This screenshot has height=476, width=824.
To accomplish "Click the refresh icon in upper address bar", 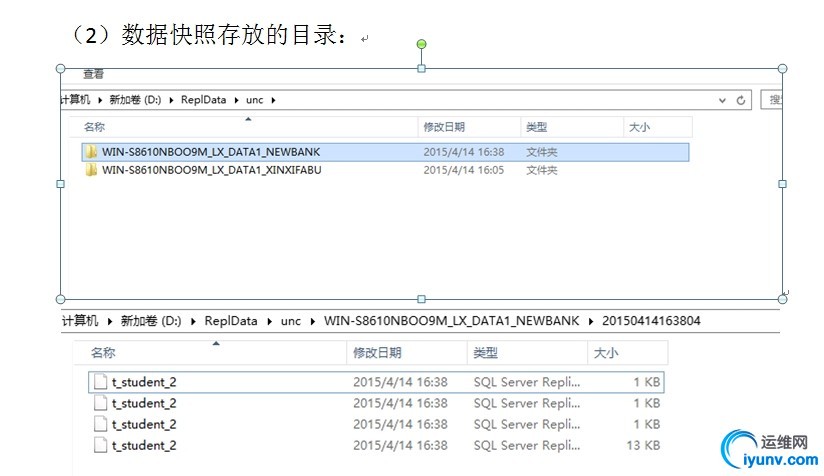I will point(741,100).
